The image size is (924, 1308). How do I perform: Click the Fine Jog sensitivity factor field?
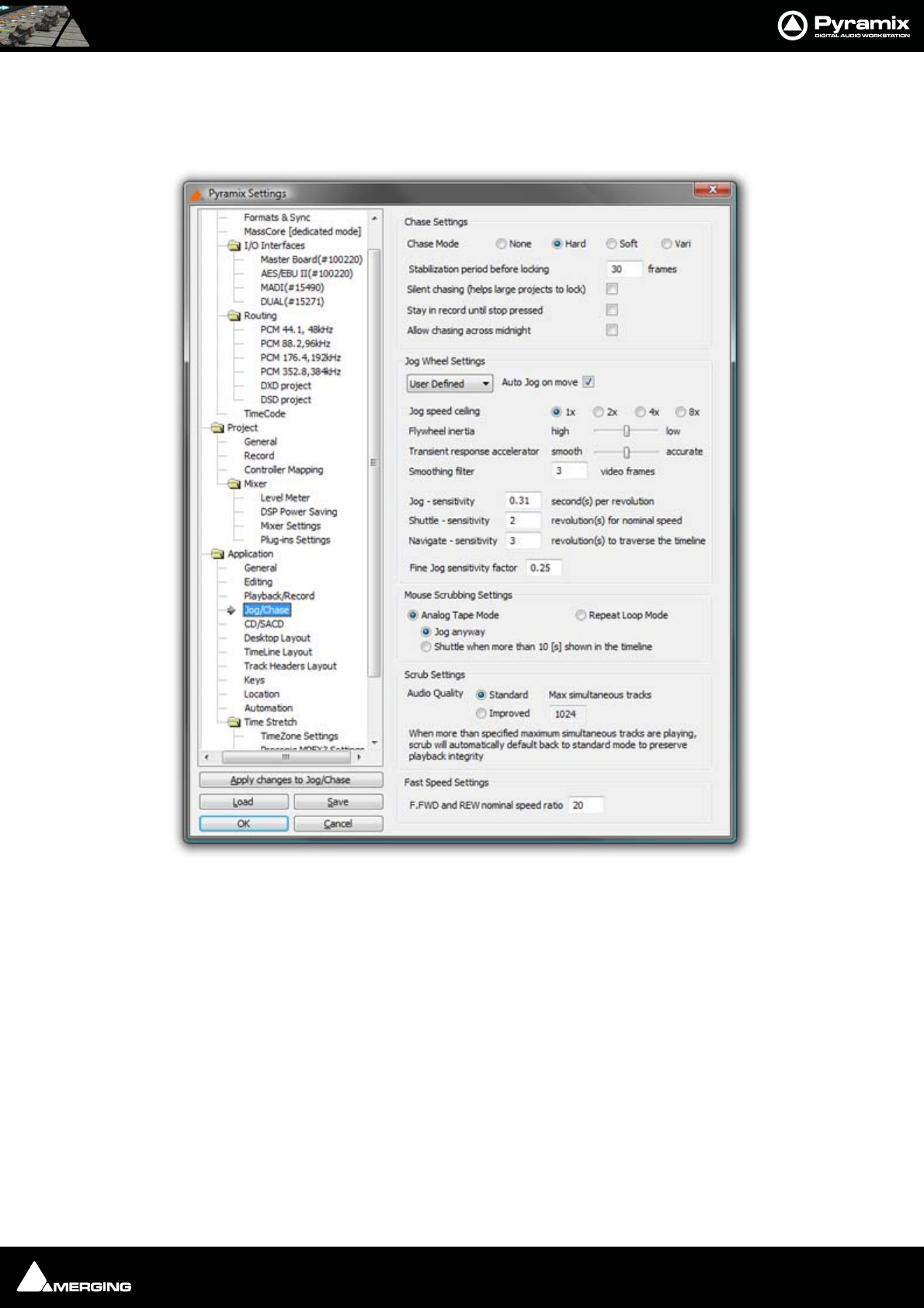[544, 569]
